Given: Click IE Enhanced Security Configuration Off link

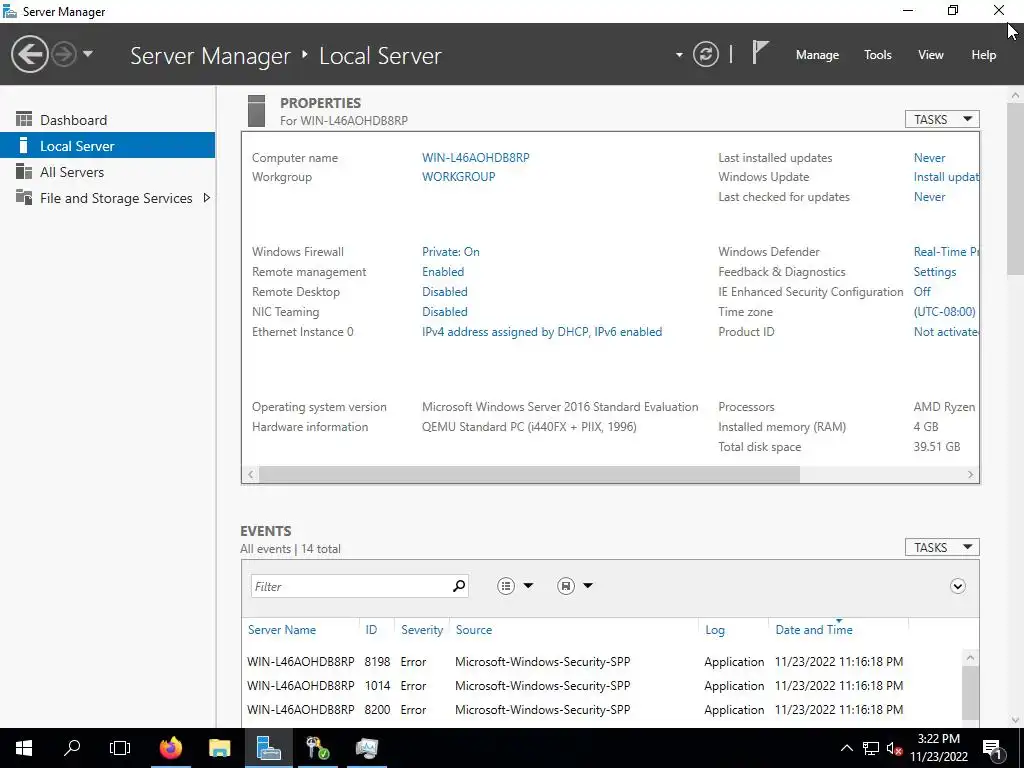Looking at the screenshot, I should (922, 291).
